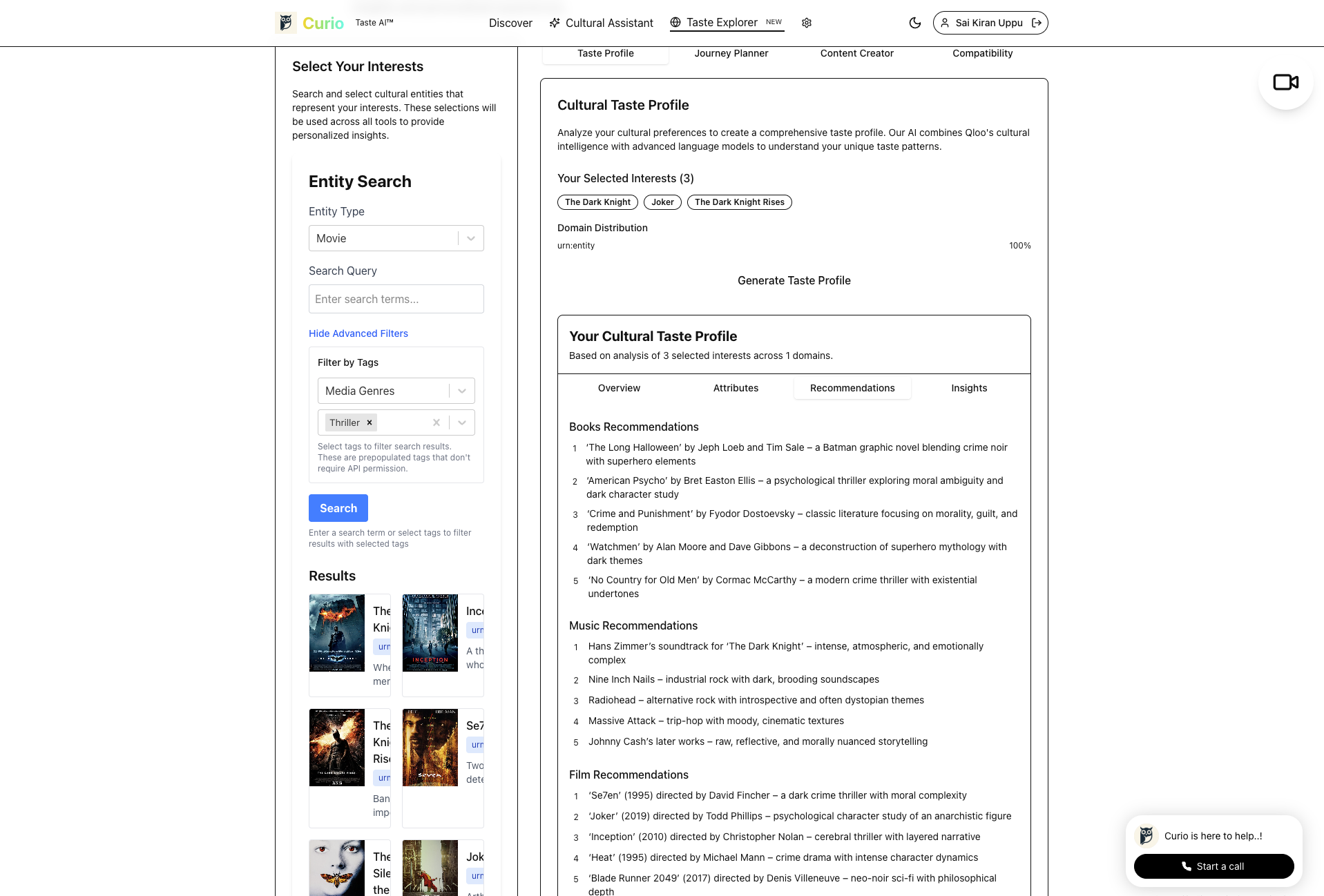Click 'Curio is here to help..!' text
This screenshot has width=1324, height=896.
point(1213,836)
